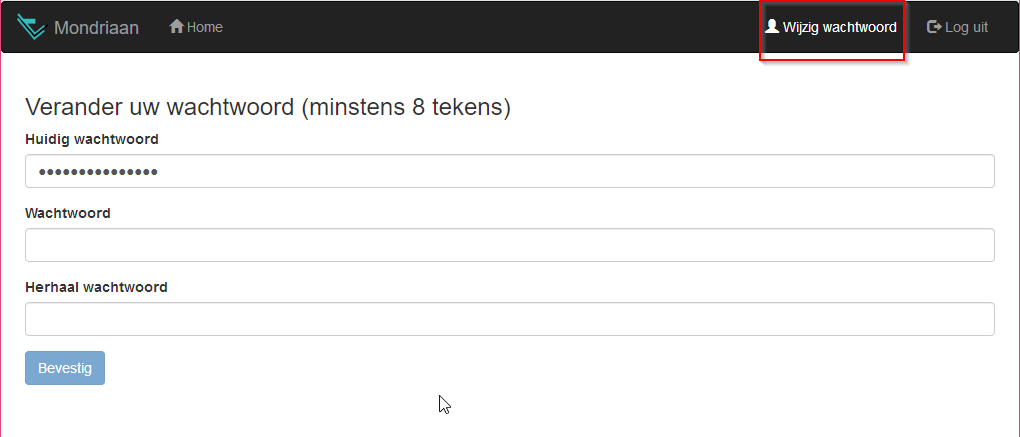This screenshot has width=1020, height=437.
Task: Place cursor in the masked password dots
Action: click(x=98, y=172)
